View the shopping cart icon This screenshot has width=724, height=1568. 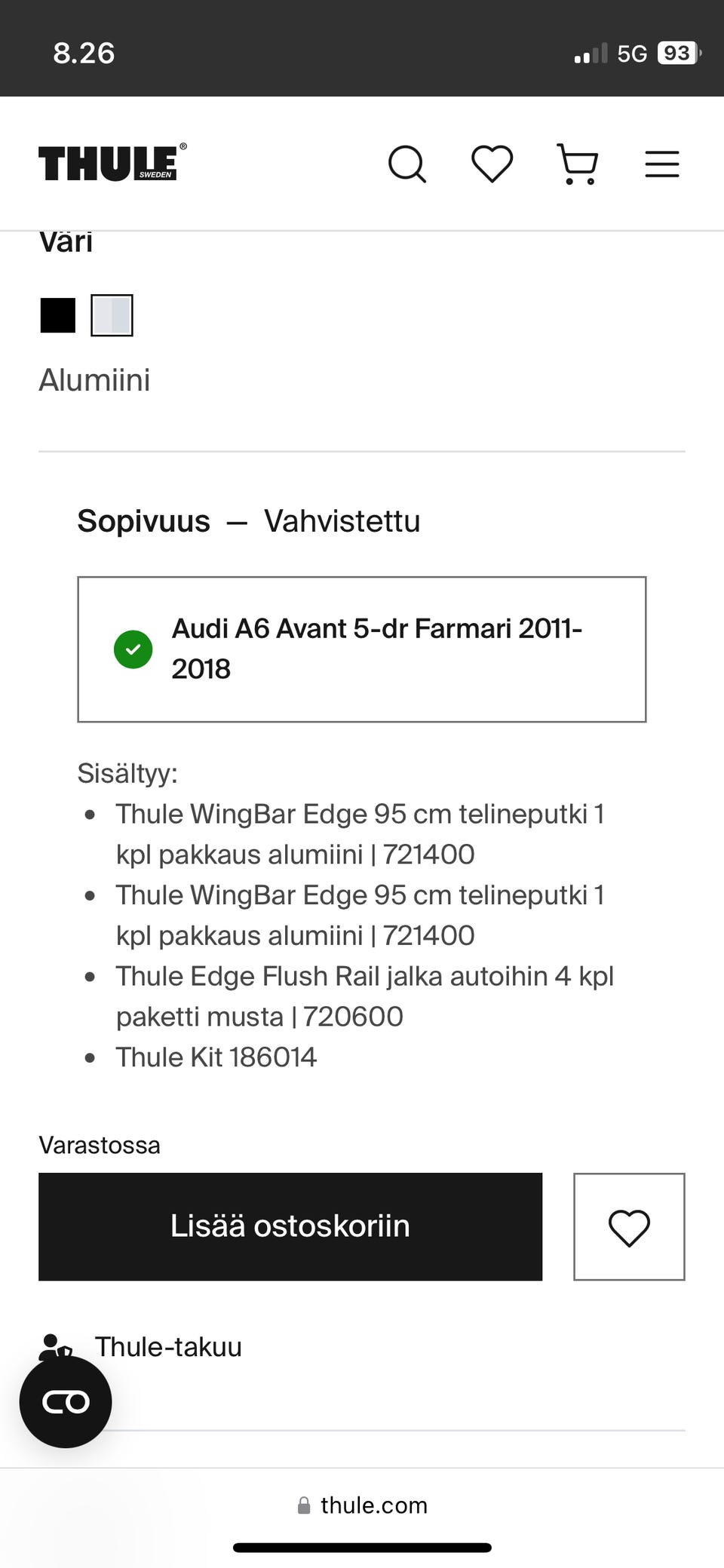[577, 164]
